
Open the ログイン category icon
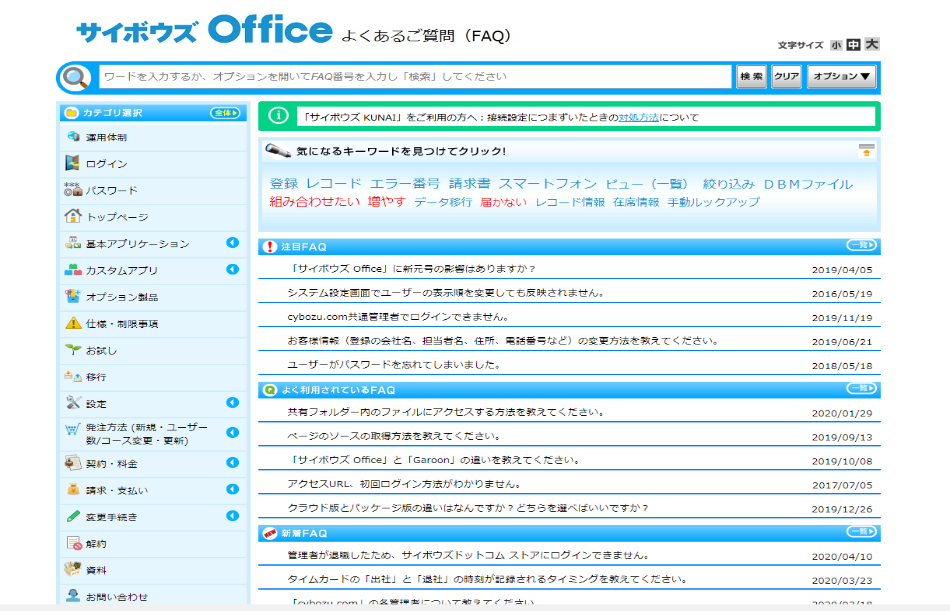coord(72,164)
